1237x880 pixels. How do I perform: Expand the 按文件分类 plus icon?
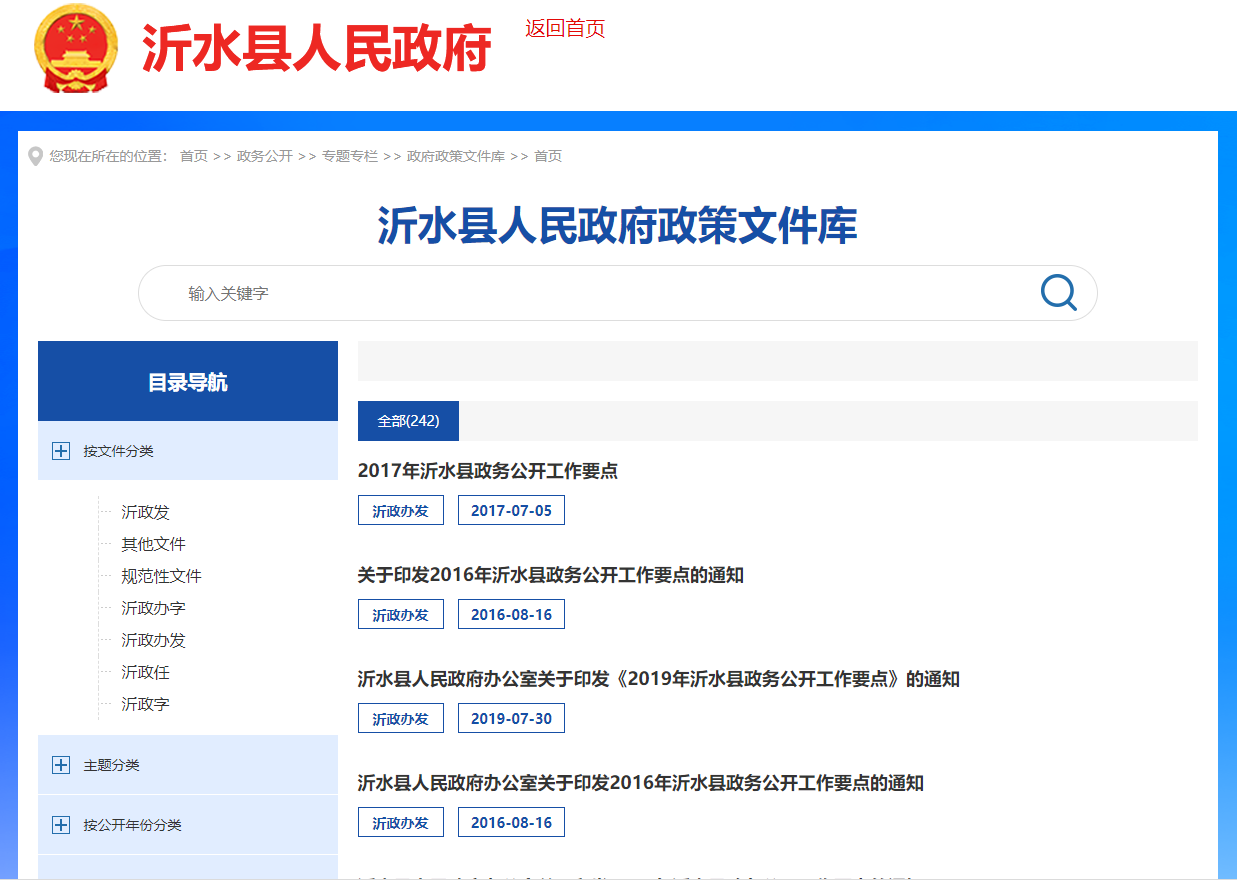click(x=61, y=451)
